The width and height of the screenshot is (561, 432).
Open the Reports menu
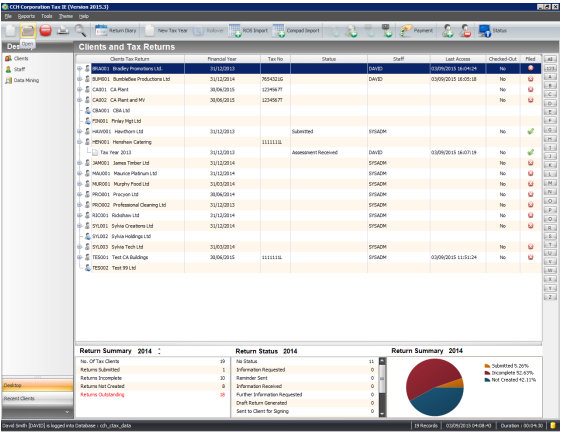tap(26, 16)
